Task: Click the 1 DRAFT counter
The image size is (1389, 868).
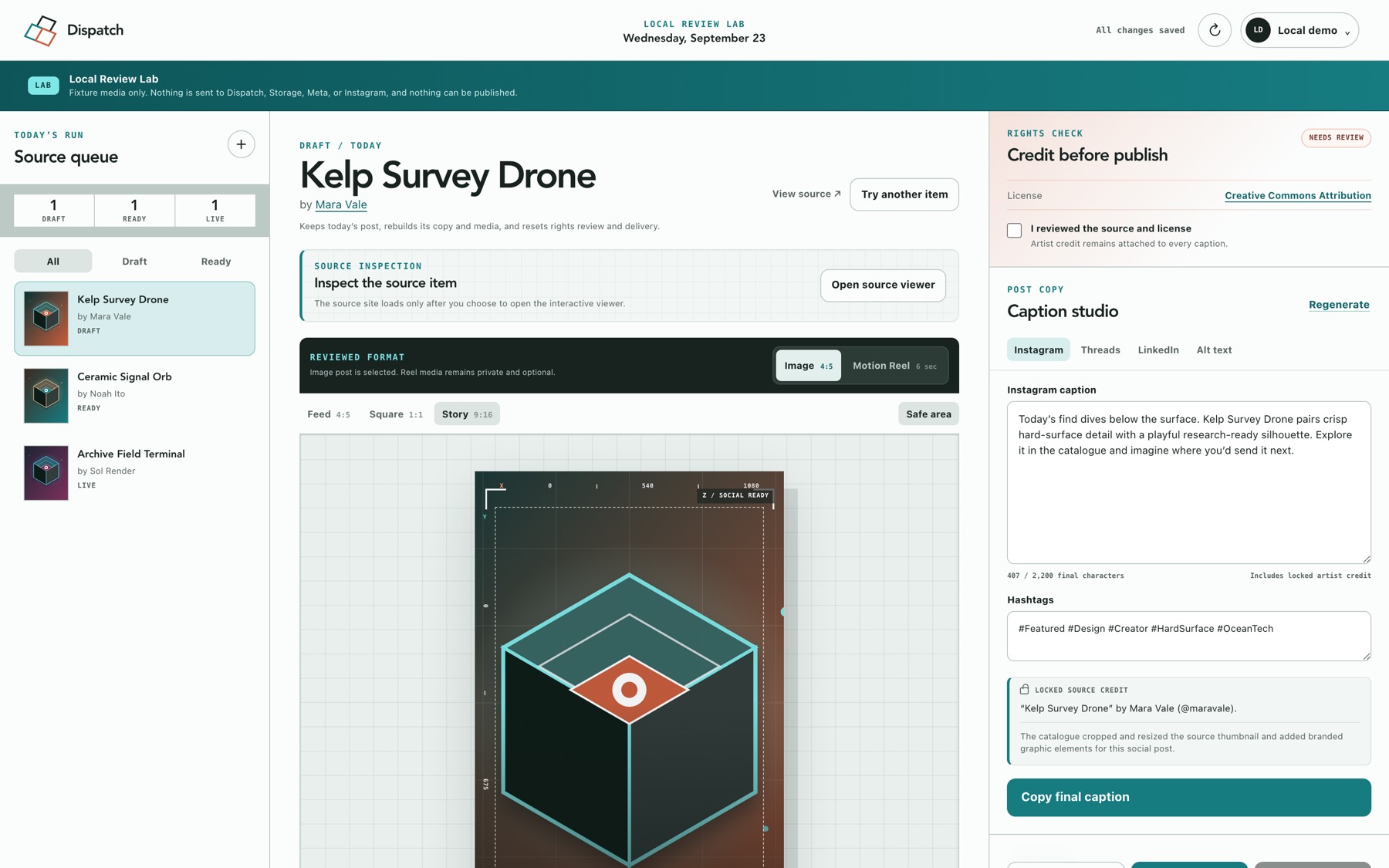Action: click(53, 210)
